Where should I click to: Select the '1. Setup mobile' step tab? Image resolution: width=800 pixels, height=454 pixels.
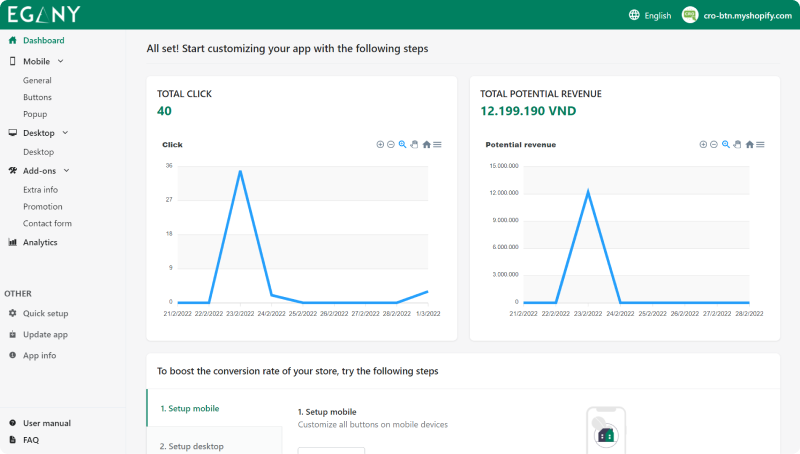pos(190,408)
